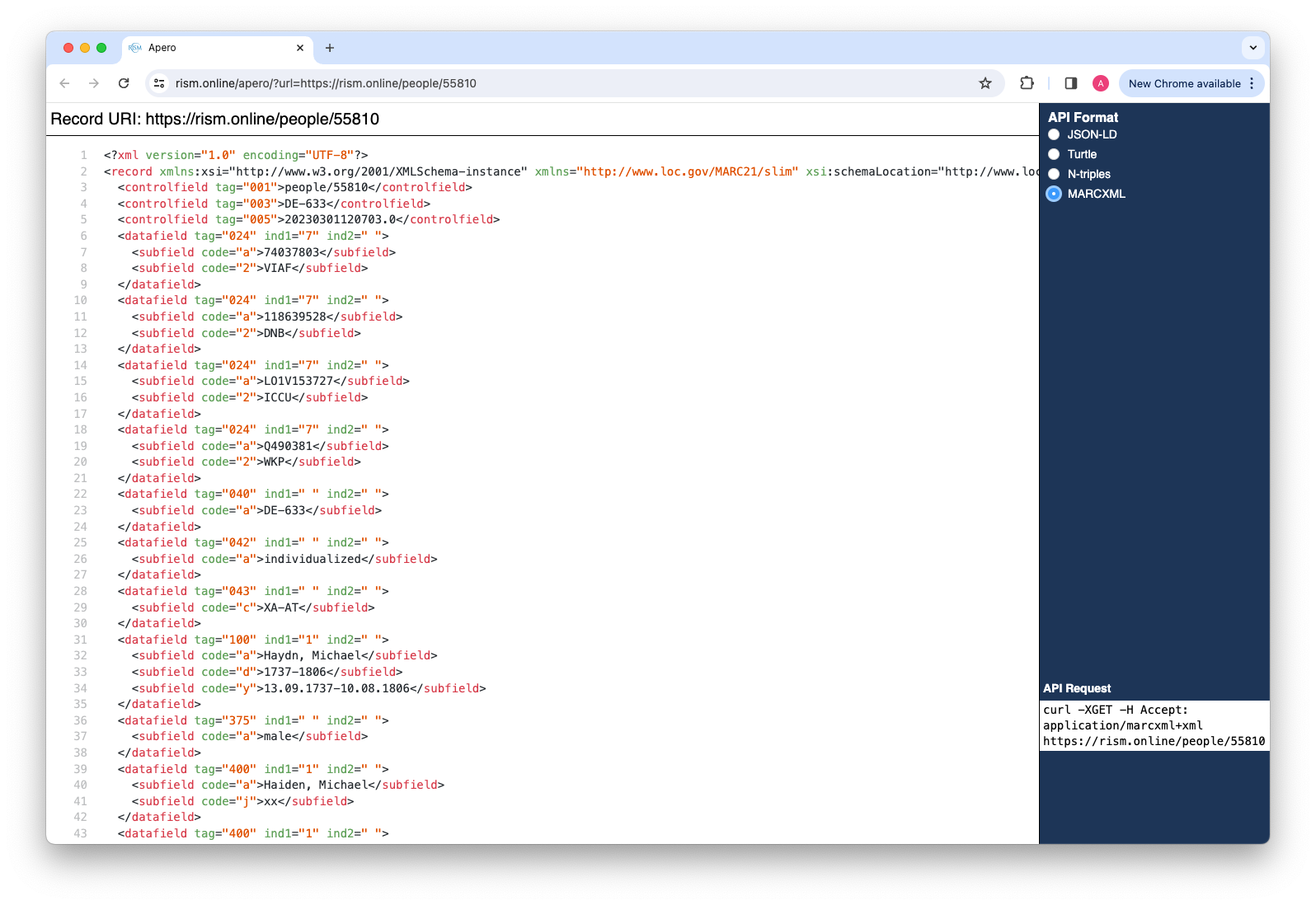The image size is (1316, 905).
Task: Click the subfield value 'xx' on line 41
Action: tap(270, 801)
